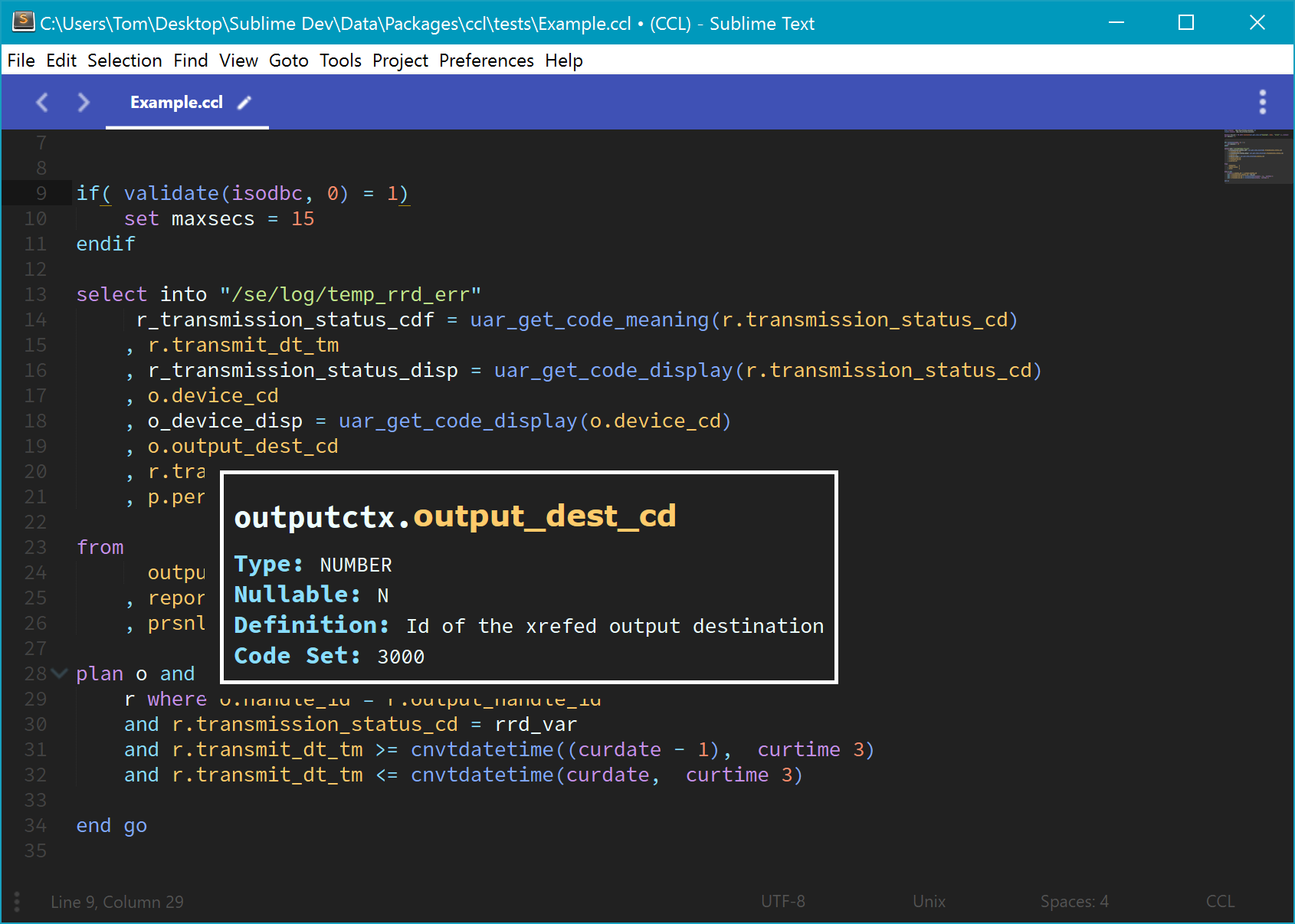Click 'rrd_var' on line 30
The height and width of the screenshot is (924, 1295).
(x=536, y=725)
